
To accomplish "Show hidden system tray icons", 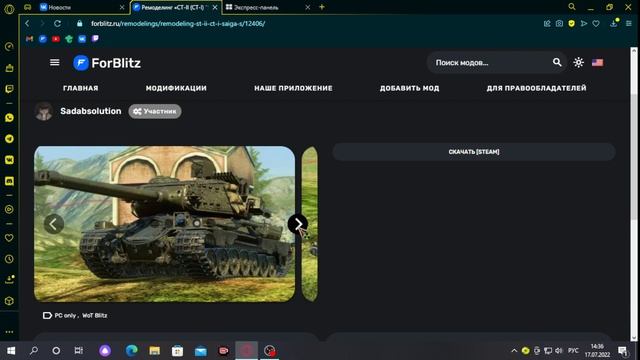I will click(514, 351).
